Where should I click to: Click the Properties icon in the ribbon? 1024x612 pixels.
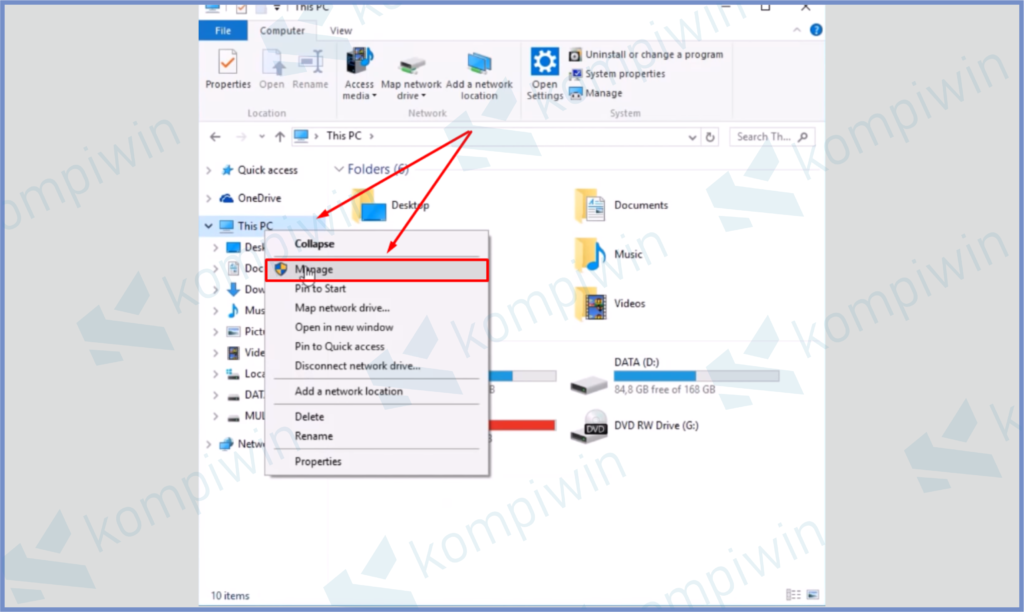(228, 70)
